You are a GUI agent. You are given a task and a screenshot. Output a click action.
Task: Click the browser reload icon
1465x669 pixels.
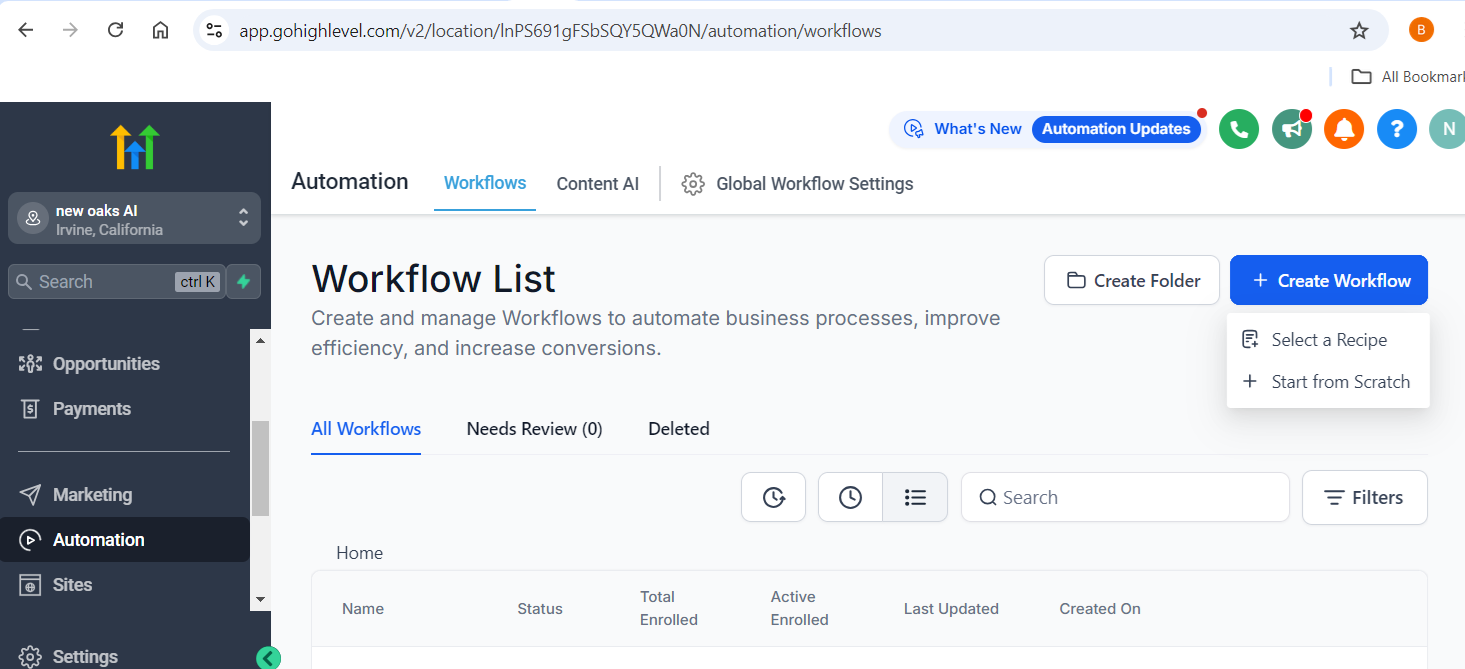click(115, 30)
